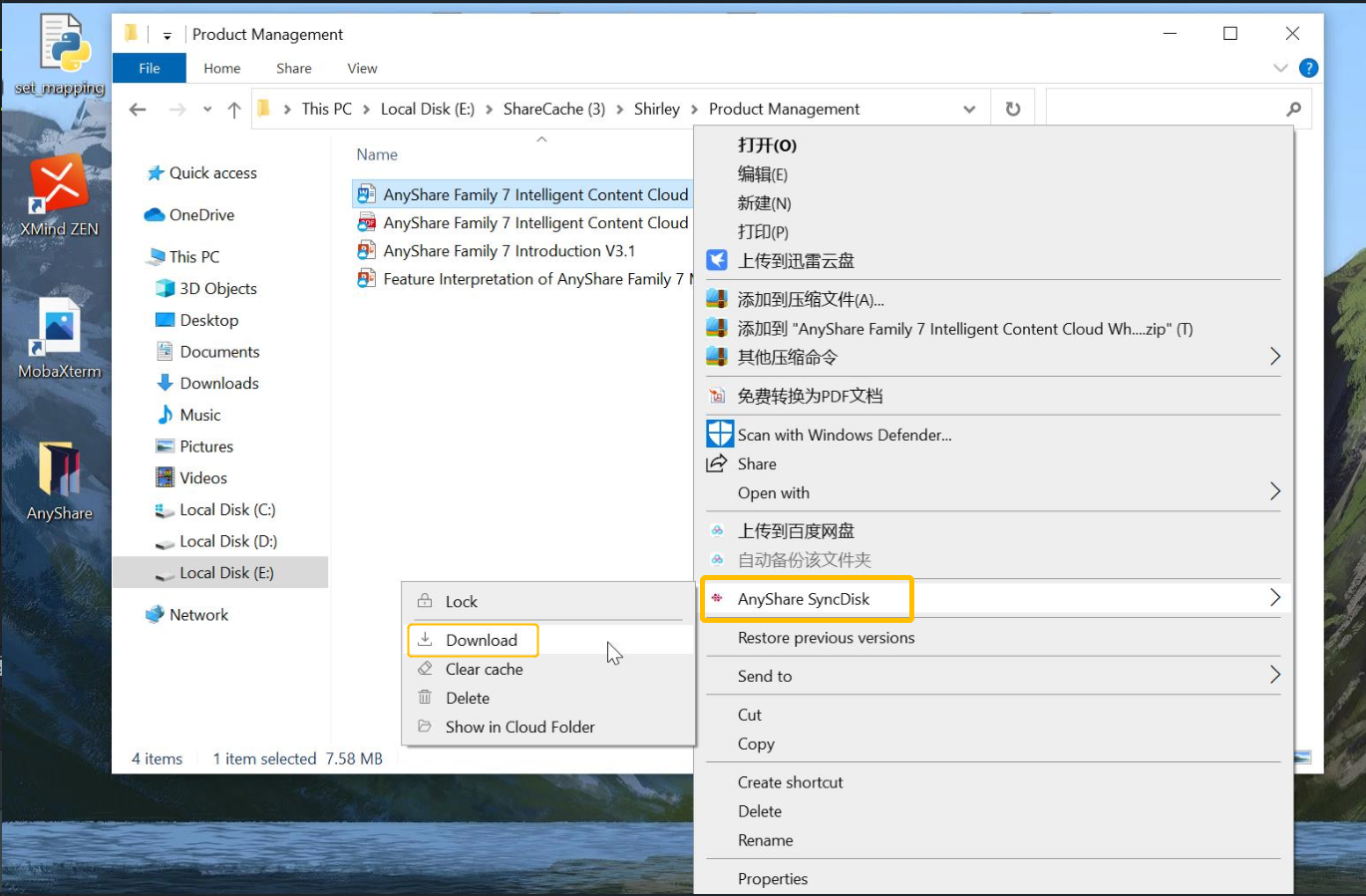The width and height of the screenshot is (1366, 896).
Task: Open the MobaXterm desktop shortcut
Action: (x=60, y=339)
